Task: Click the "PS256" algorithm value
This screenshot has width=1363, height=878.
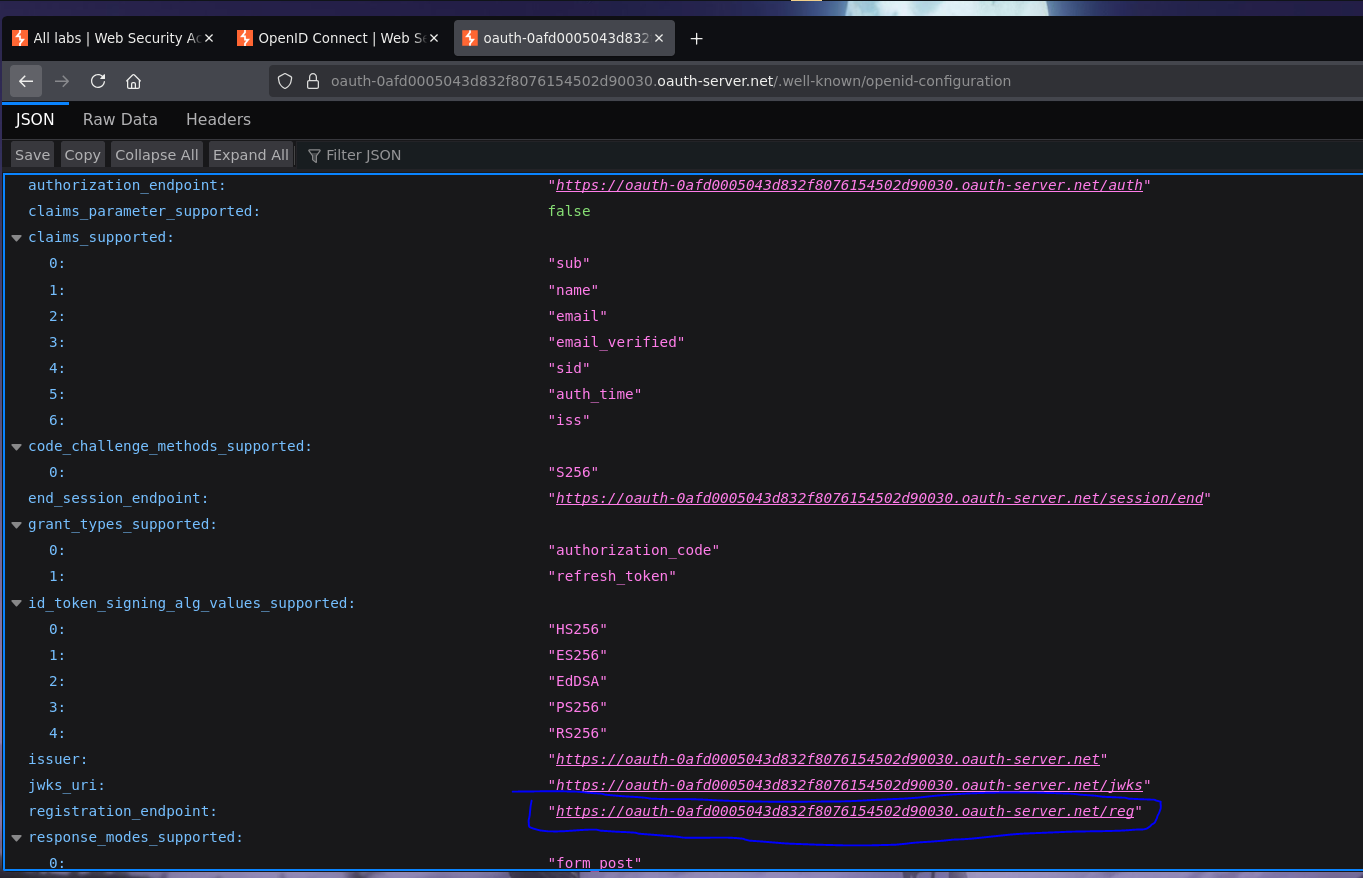Action: pos(577,707)
